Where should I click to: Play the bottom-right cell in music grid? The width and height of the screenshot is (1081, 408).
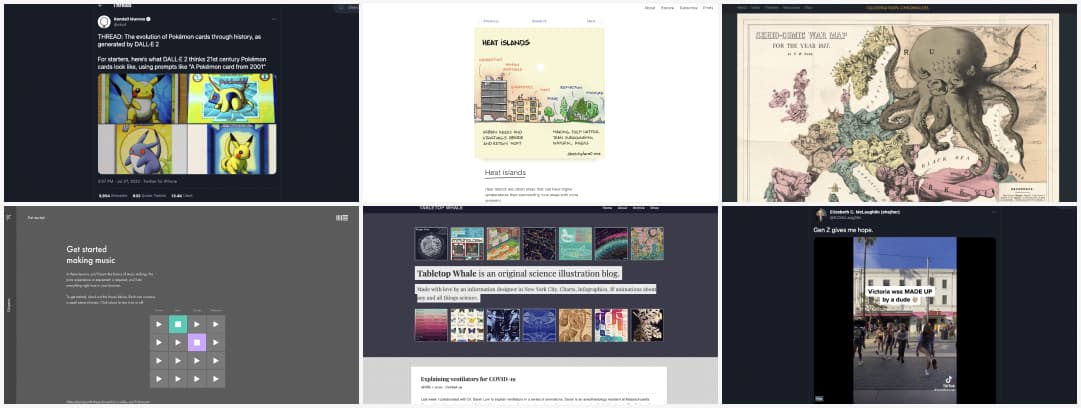[216, 379]
